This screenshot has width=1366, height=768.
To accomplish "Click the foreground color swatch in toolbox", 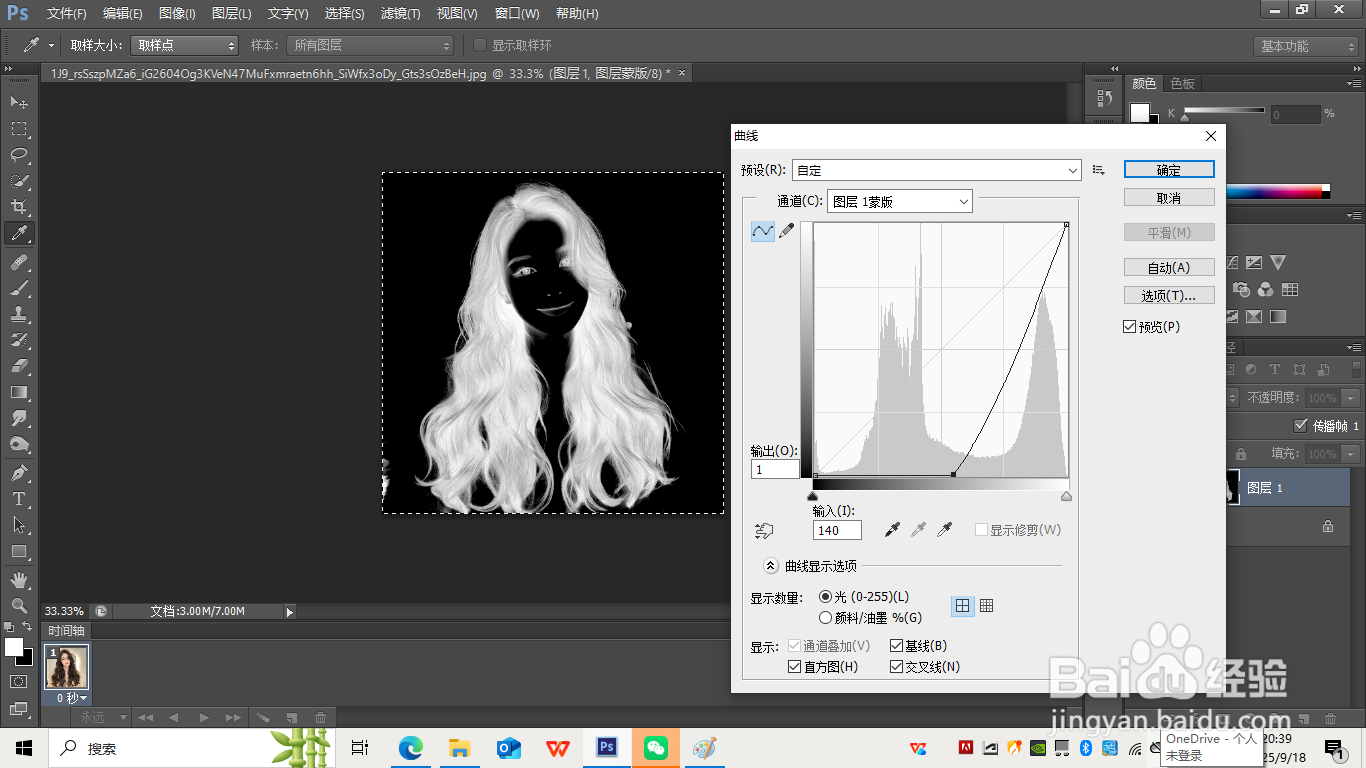I will tap(13, 647).
